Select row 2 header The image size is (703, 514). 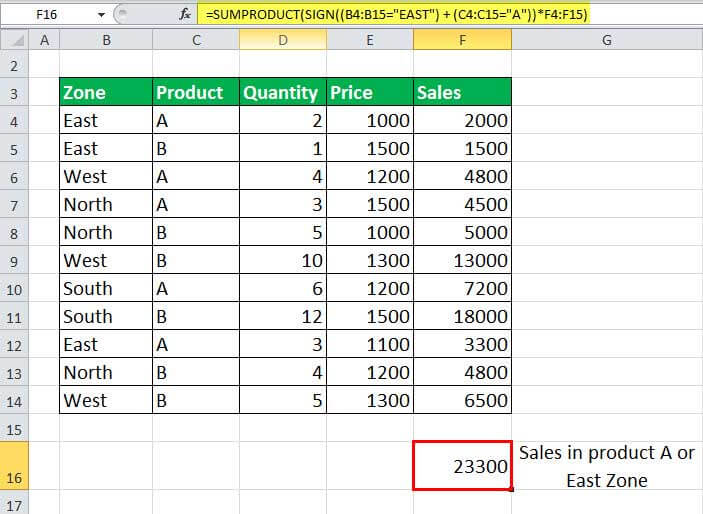(x=14, y=66)
